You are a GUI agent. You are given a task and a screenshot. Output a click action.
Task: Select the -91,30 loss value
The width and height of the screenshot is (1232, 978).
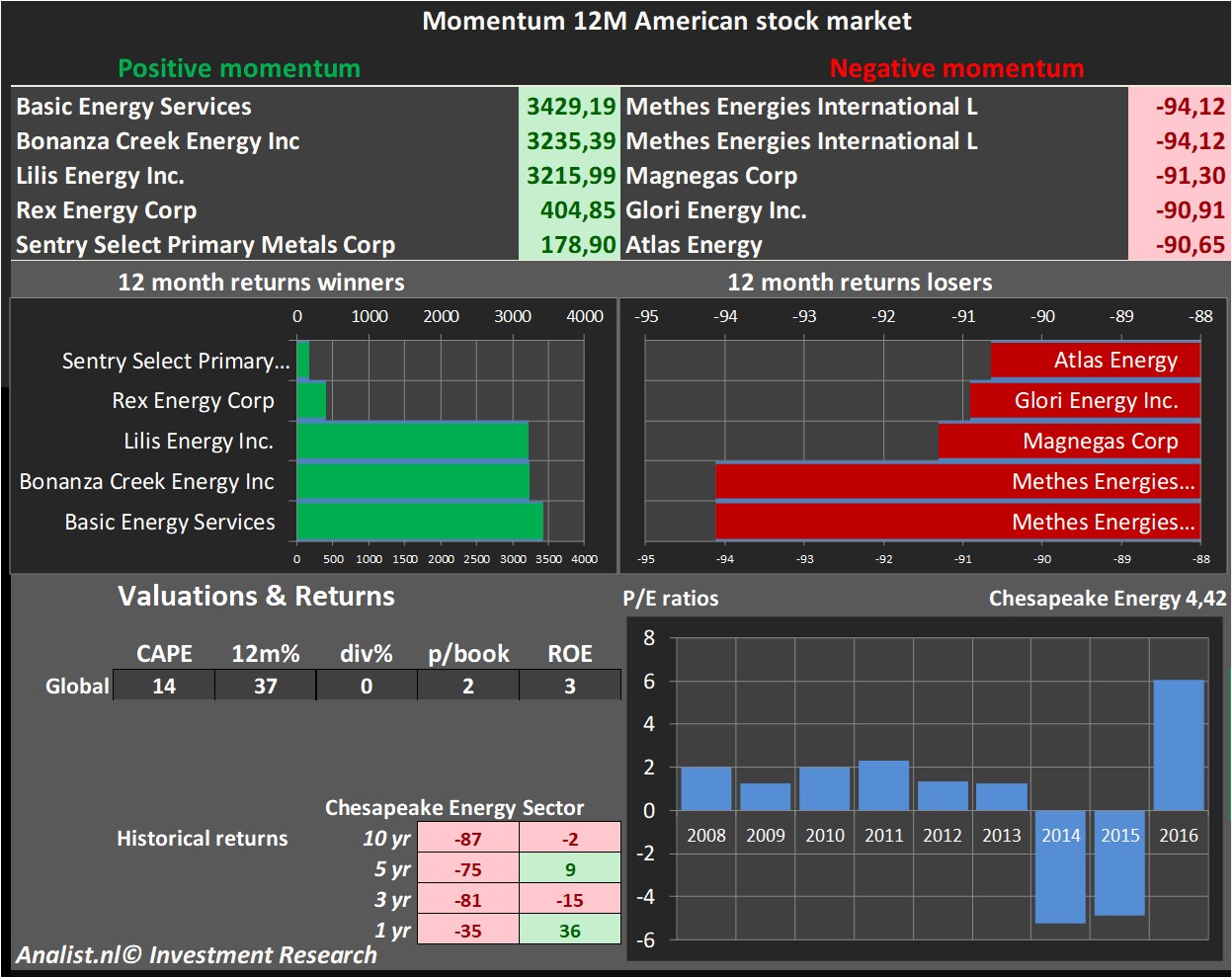[1179, 176]
